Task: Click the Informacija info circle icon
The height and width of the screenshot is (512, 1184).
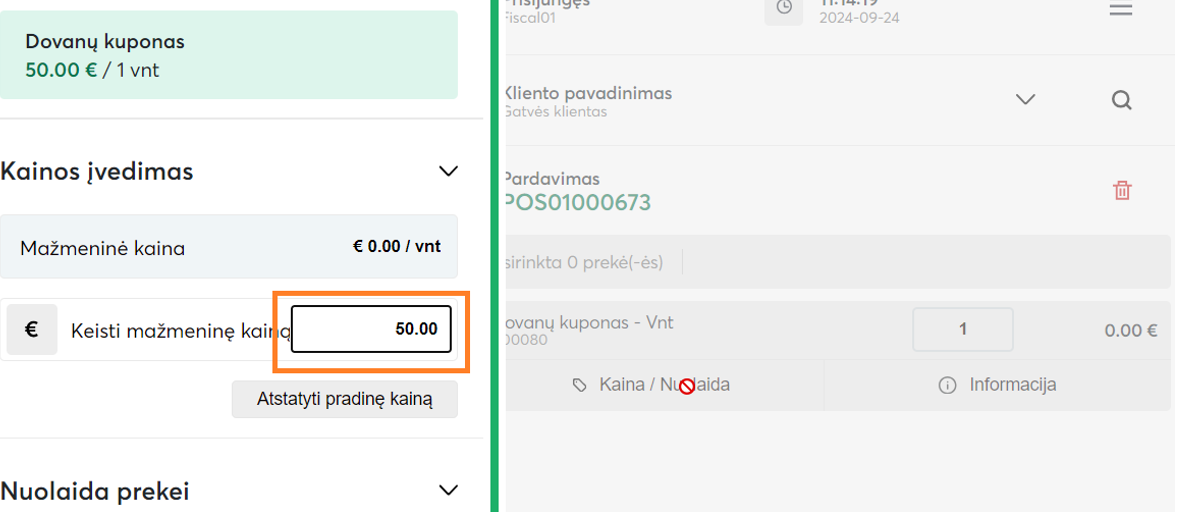Action: 947,385
